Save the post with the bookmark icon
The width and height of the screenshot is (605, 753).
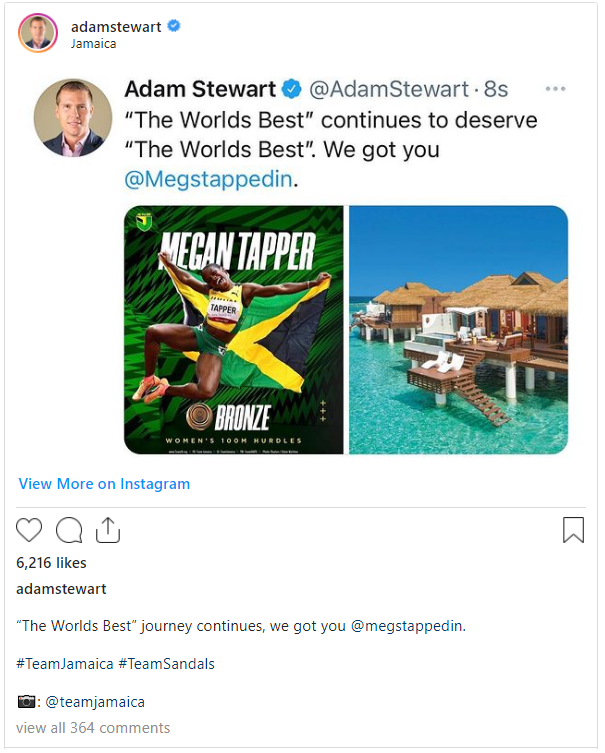click(573, 530)
